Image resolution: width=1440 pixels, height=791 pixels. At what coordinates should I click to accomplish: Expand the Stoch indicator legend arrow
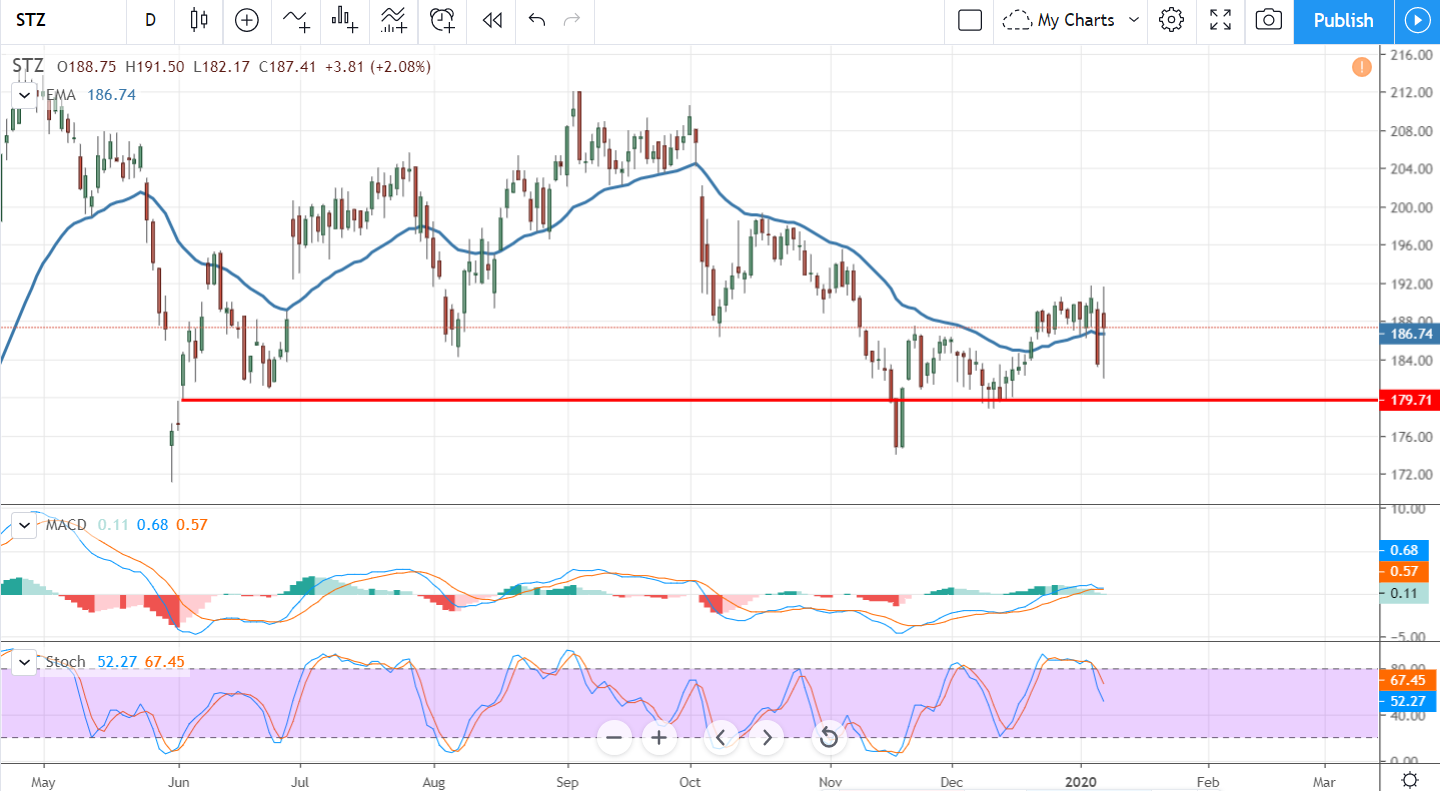pos(24,661)
